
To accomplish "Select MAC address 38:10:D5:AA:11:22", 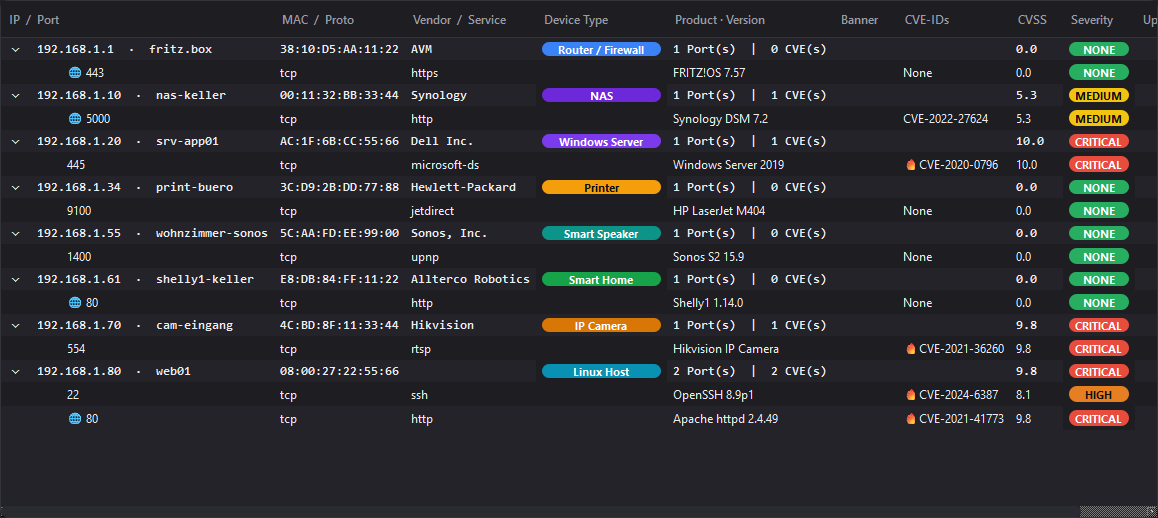I will click(x=339, y=50).
